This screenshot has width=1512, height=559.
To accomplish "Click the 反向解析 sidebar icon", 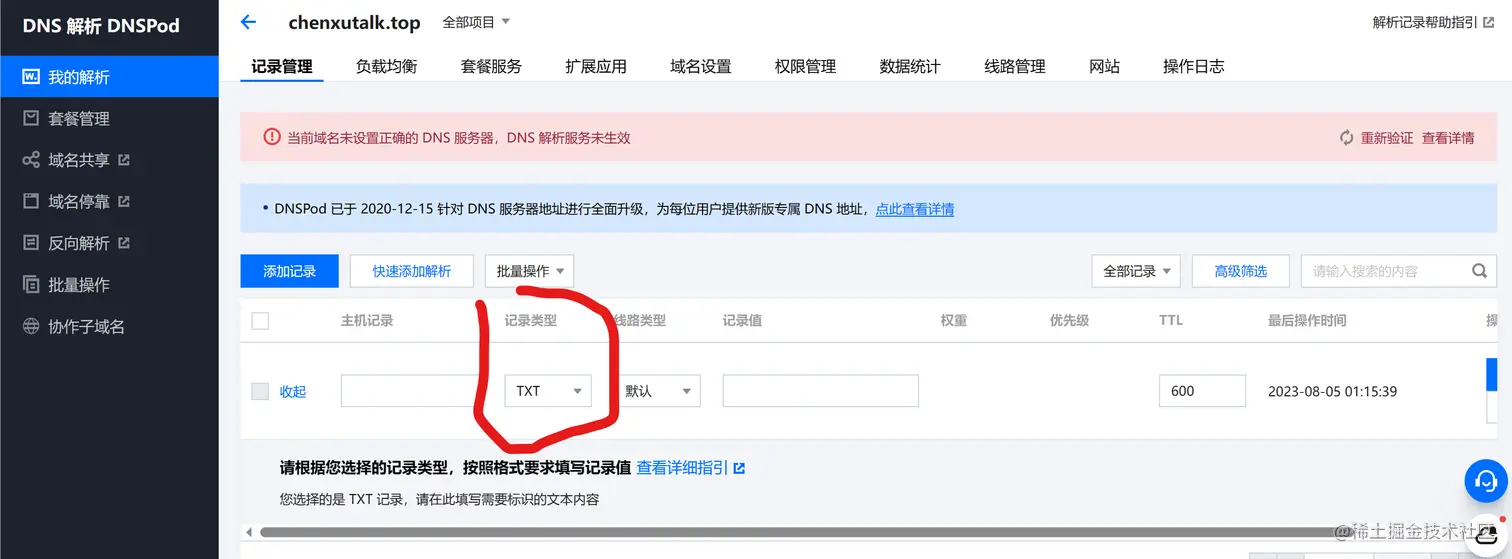I will 31,243.
